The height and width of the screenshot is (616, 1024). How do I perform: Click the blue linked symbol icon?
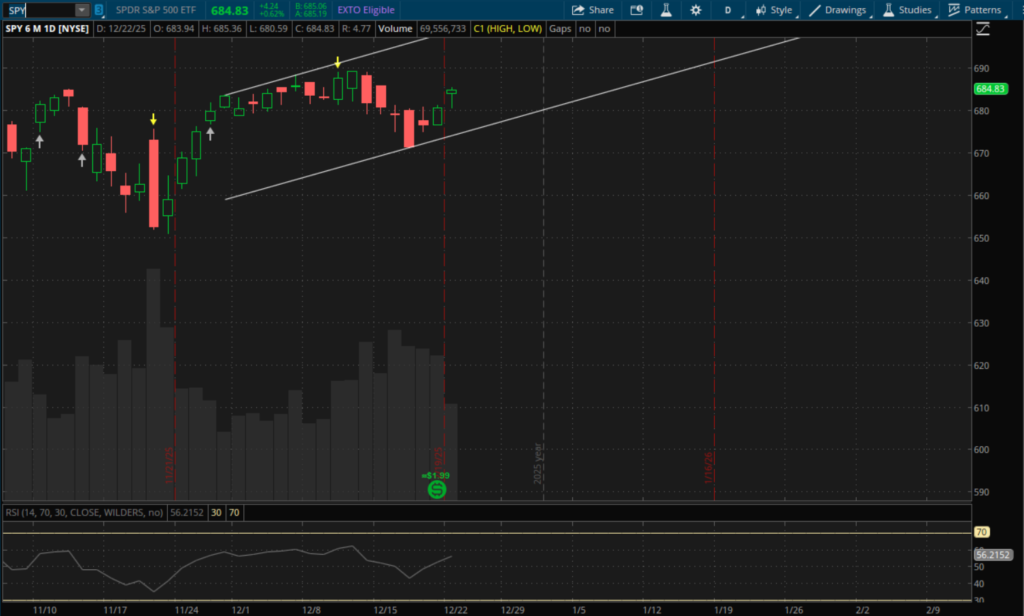coord(98,10)
